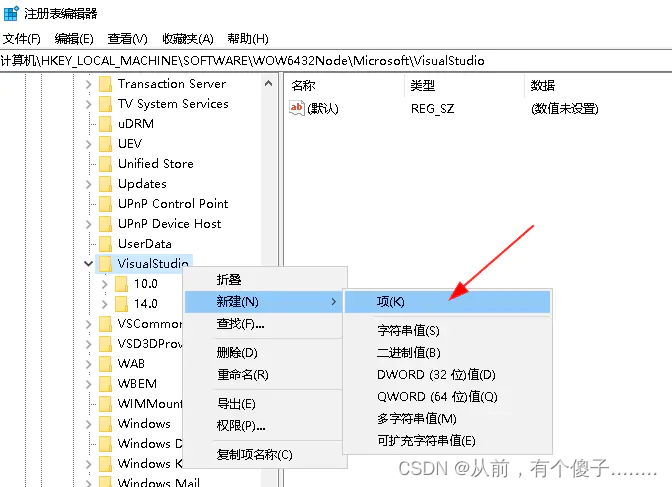Screen dimensions: 672x487
Task: Select 可扩充字符串值(E) in submenu
Action: [447, 441]
